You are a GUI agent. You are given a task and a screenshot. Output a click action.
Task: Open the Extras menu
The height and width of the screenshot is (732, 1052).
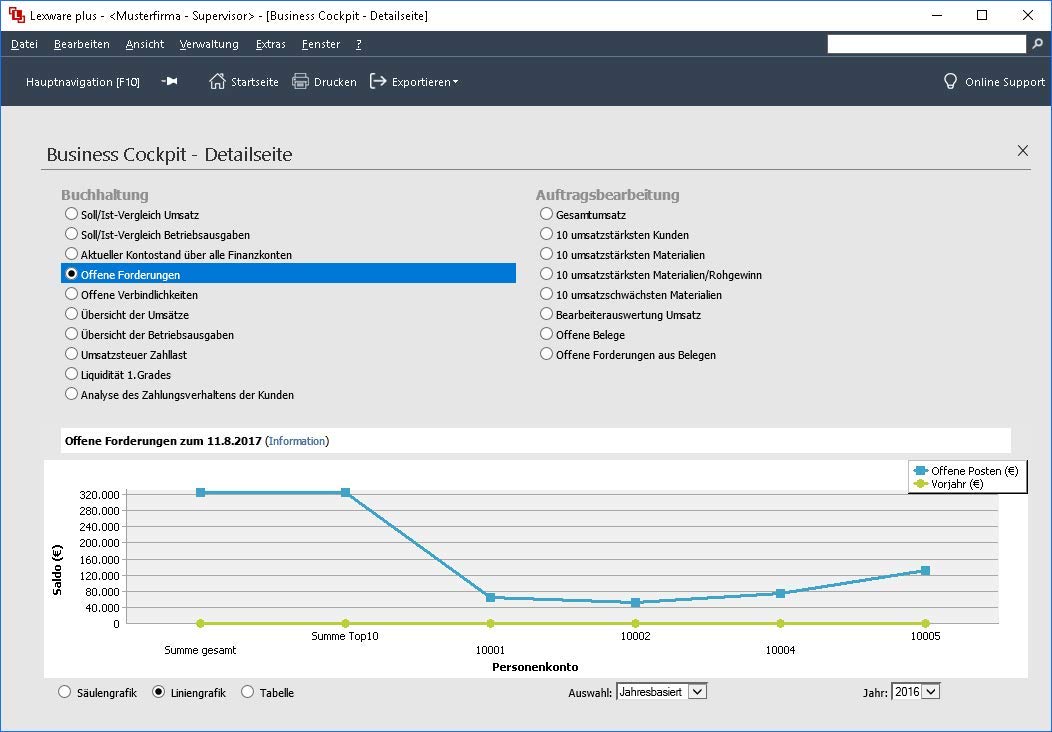(x=270, y=44)
